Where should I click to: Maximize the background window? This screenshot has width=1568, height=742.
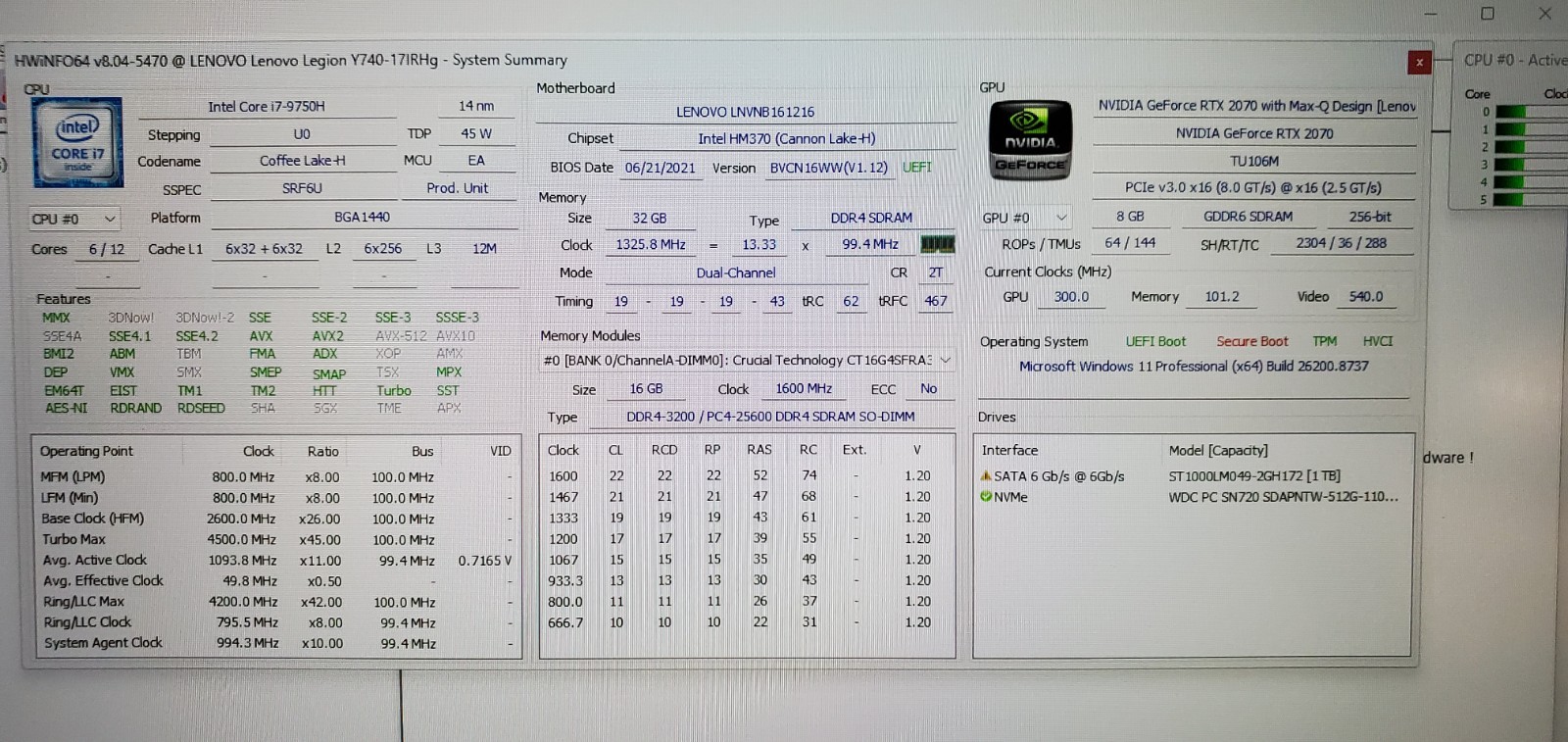pyautogui.click(x=1488, y=13)
